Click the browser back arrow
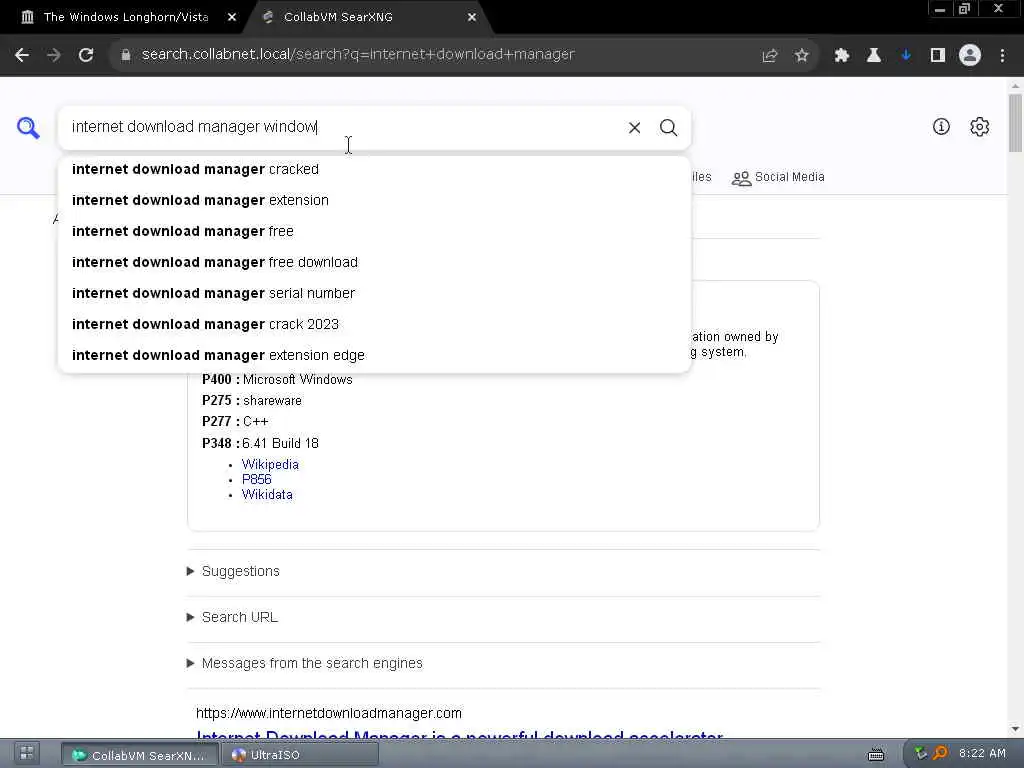This screenshot has height=768, width=1024. [22, 55]
